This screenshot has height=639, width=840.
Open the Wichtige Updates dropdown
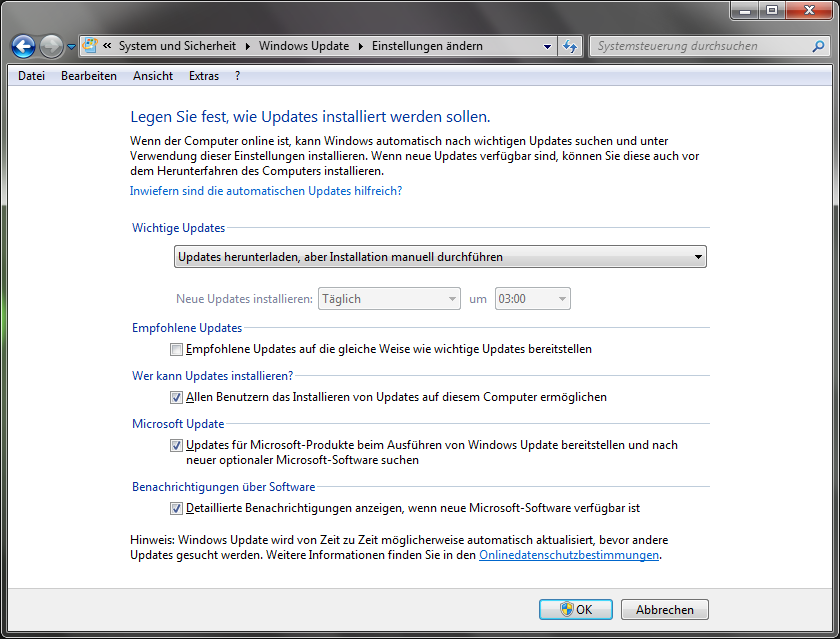click(x=440, y=257)
